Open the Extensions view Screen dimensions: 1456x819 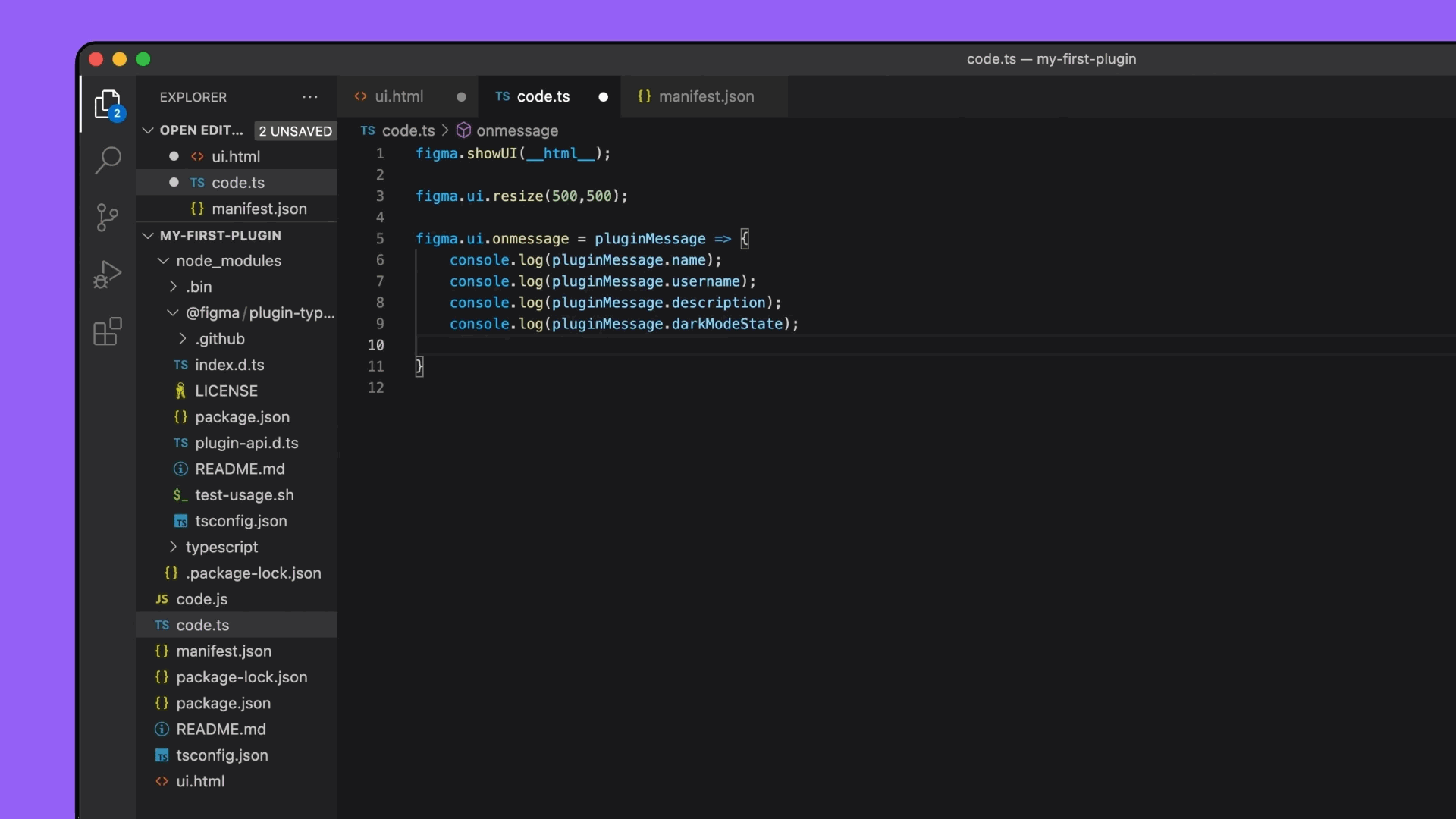[108, 331]
